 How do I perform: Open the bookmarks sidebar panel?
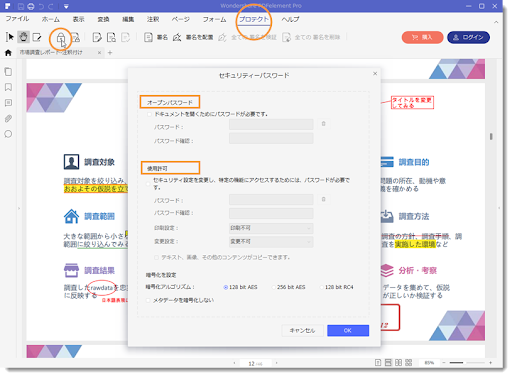tap(8, 87)
